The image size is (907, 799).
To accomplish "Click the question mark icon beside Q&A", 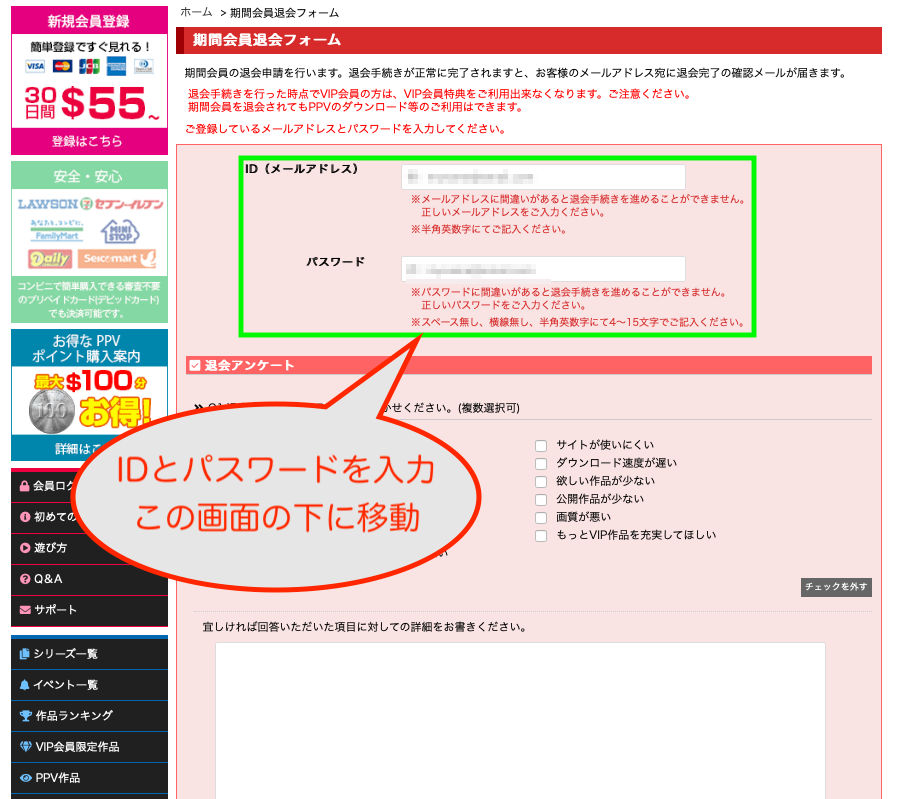I will point(25,579).
